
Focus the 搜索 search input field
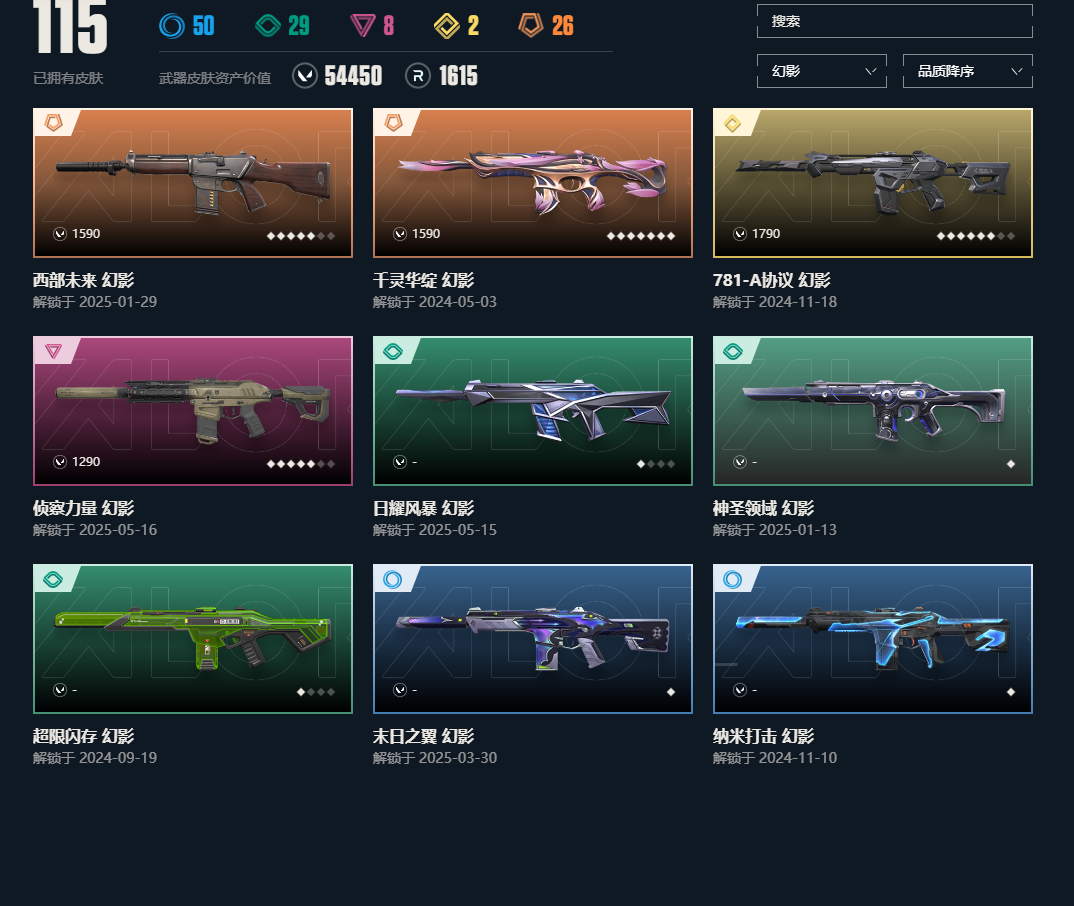coord(895,21)
